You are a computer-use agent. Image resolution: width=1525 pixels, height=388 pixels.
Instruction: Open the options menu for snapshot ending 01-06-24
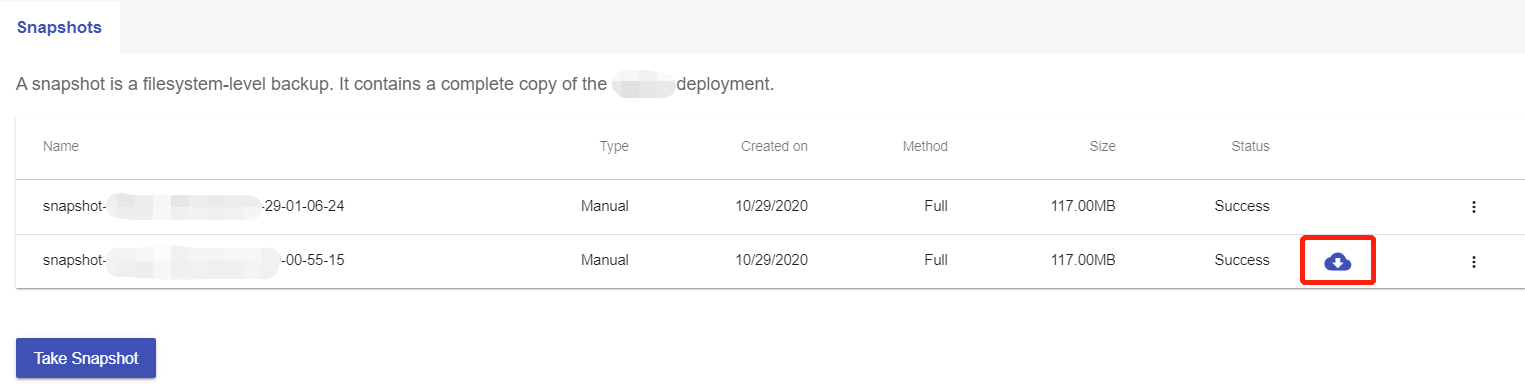(x=1473, y=207)
